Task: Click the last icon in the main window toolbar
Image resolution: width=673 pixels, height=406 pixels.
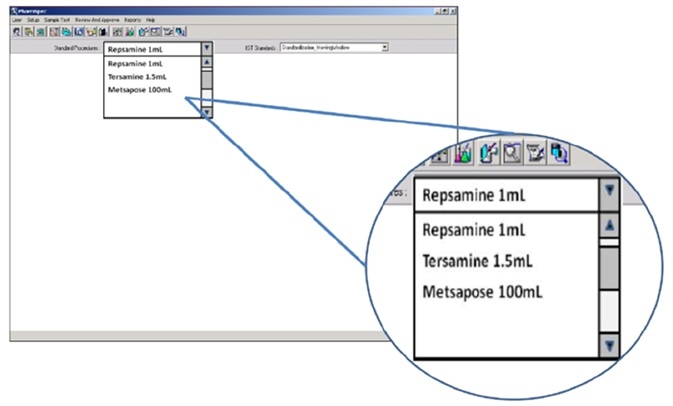Action: click(181, 32)
